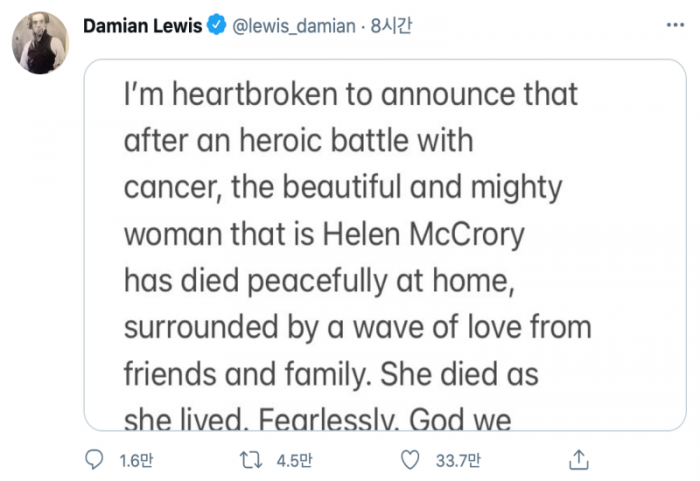
Task: Open the three-dot more options menu
Action: pos(675,25)
